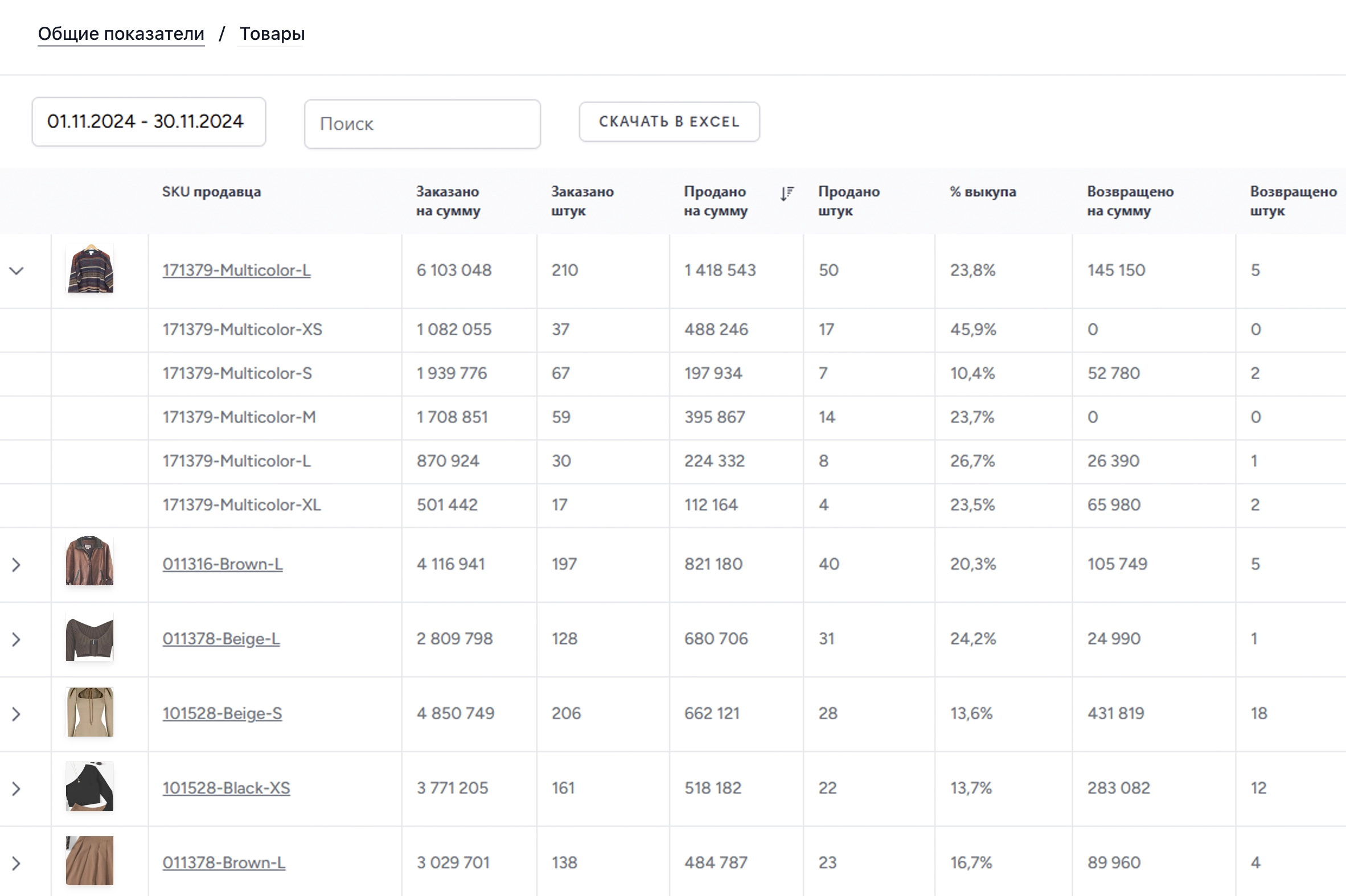Select the 171379-Multicolor-XS sub-row text
The height and width of the screenshot is (896, 1346).
243,330
